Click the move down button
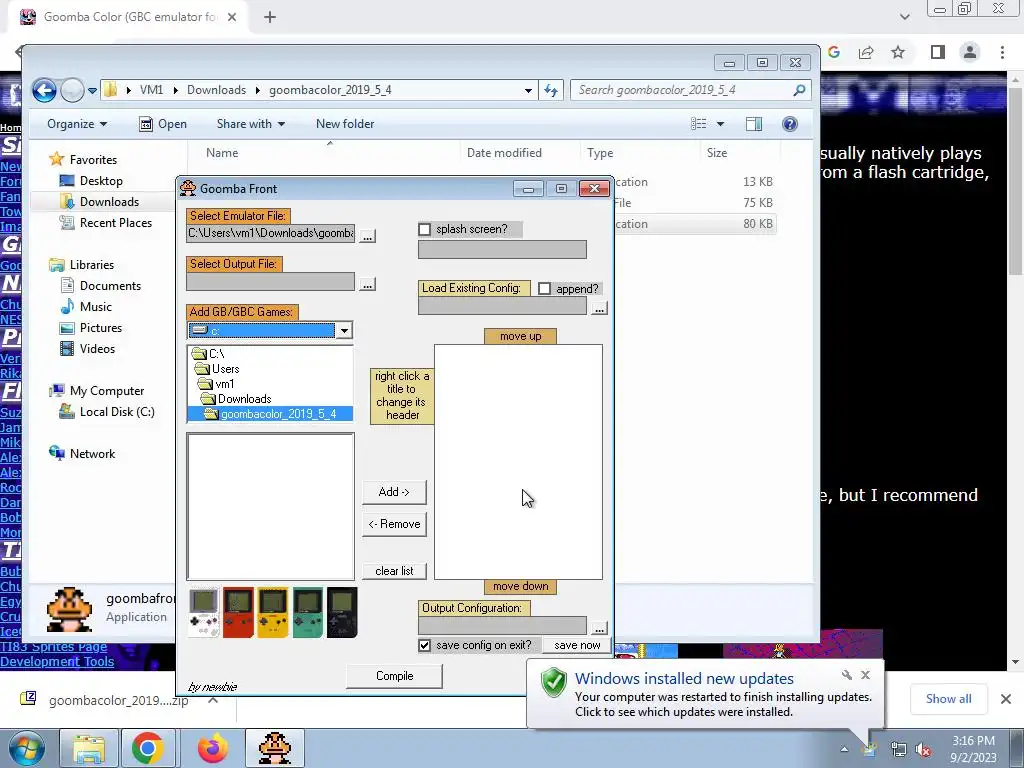 pos(520,586)
